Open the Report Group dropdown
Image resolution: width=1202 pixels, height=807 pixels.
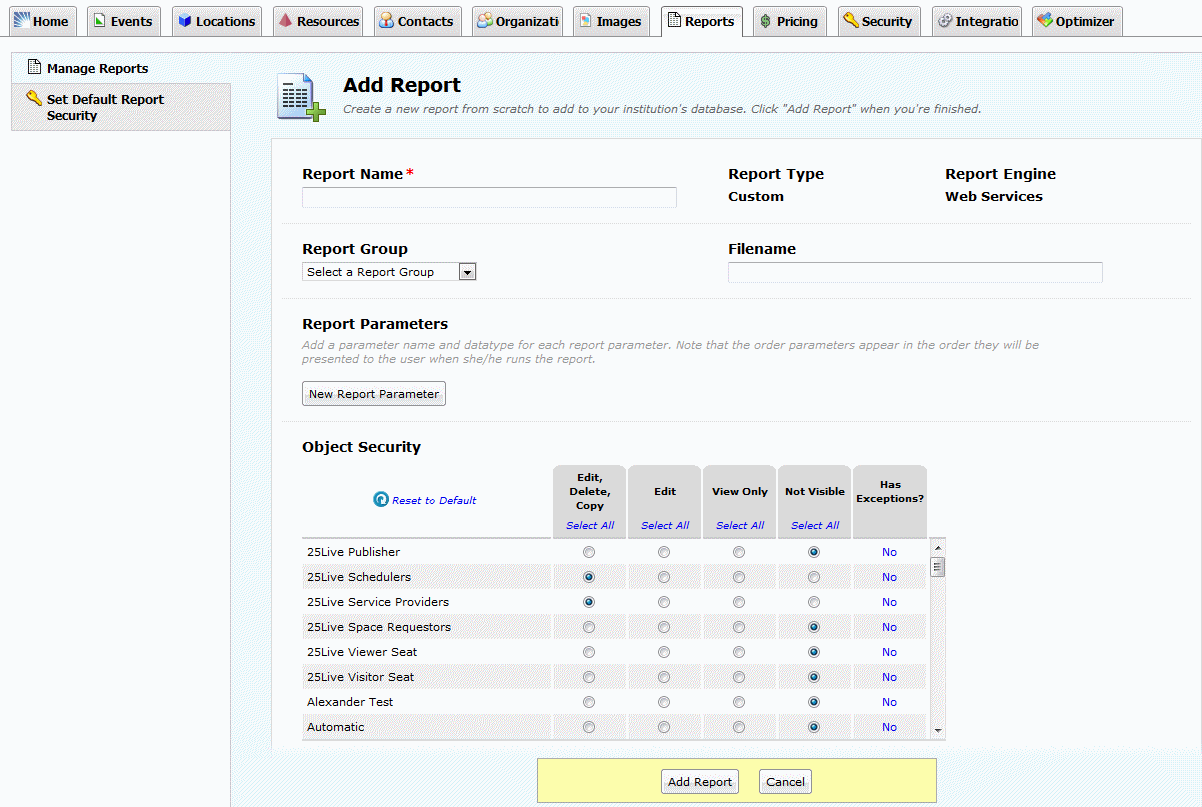coord(389,272)
